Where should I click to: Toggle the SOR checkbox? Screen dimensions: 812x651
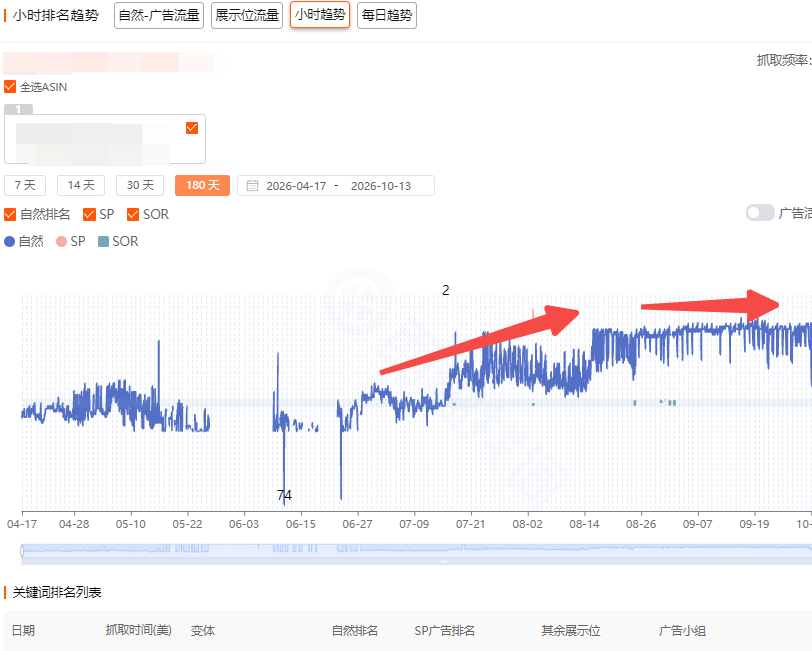click(x=133, y=214)
